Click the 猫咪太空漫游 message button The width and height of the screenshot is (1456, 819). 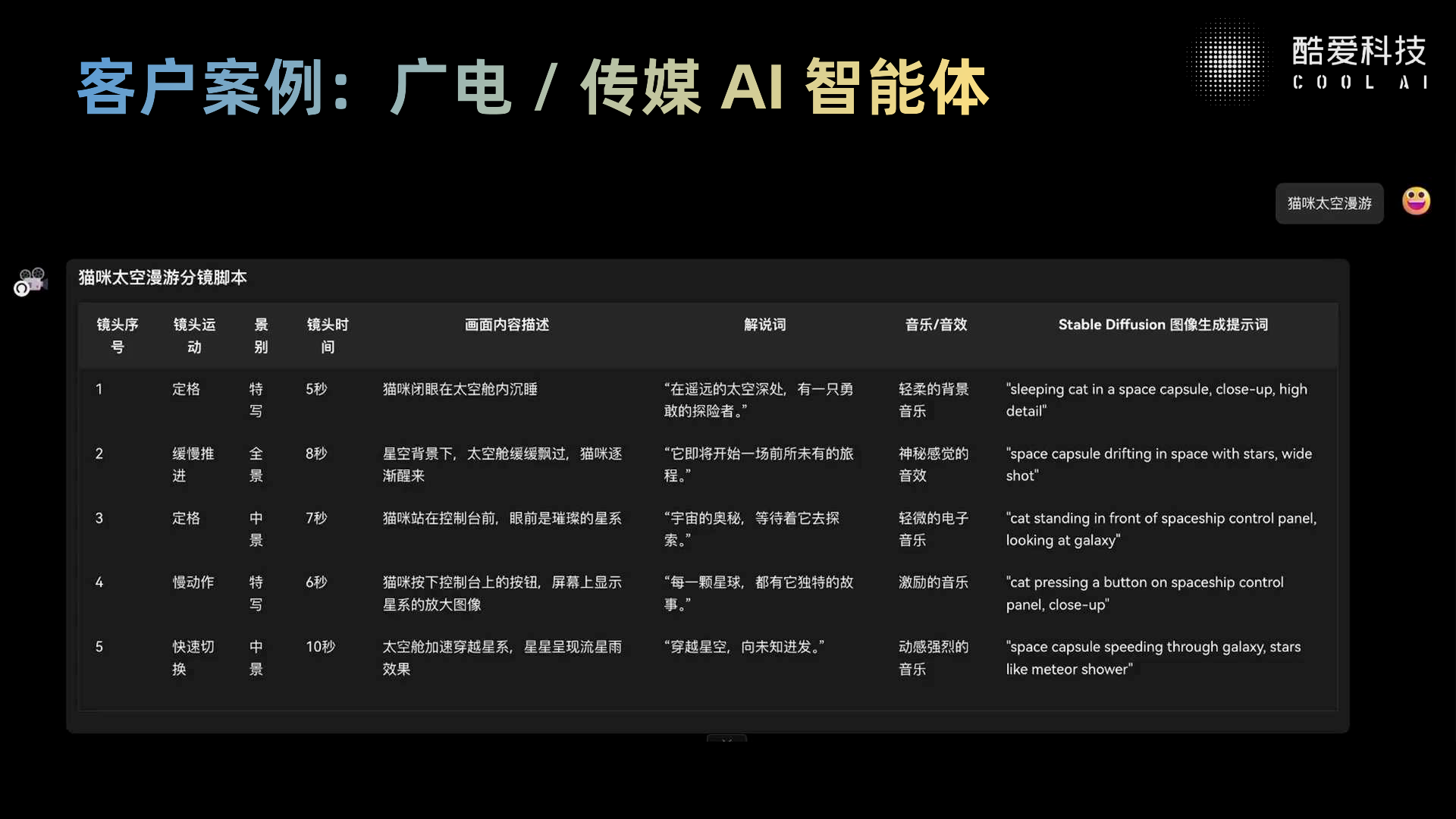(x=1329, y=203)
